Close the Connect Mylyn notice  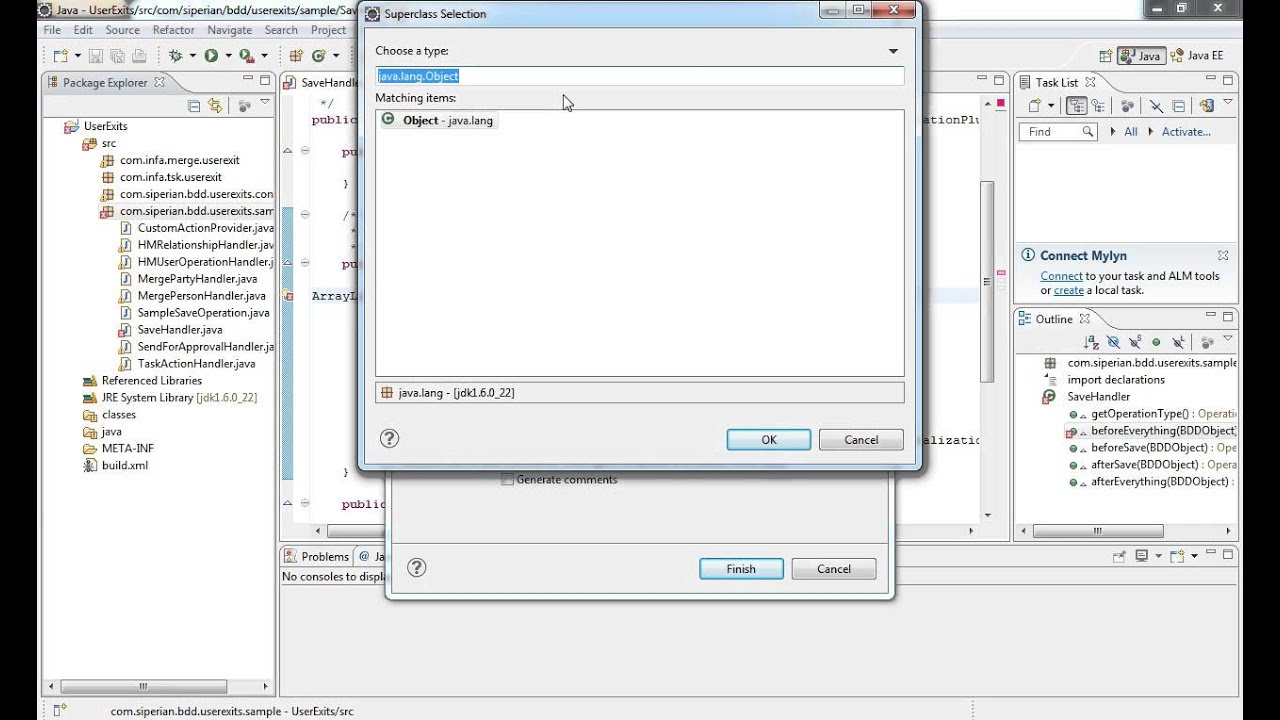coord(1222,255)
